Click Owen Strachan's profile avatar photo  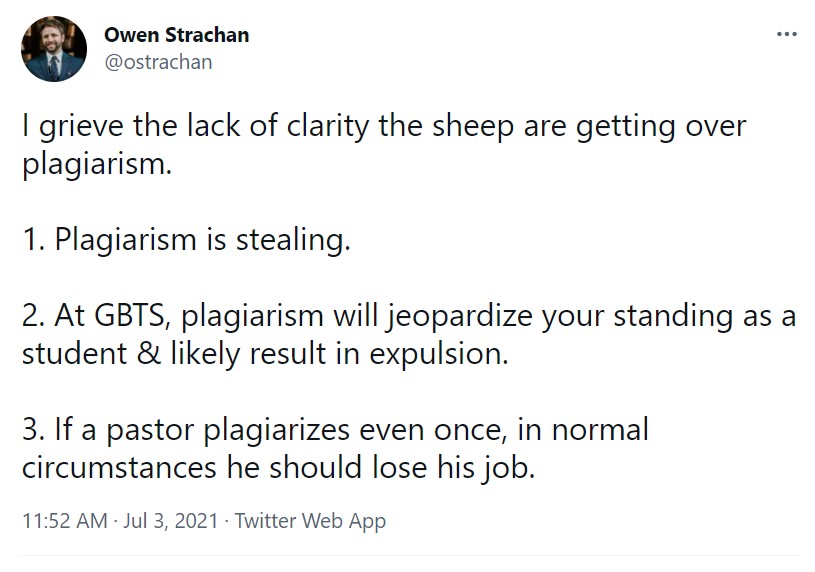point(55,49)
